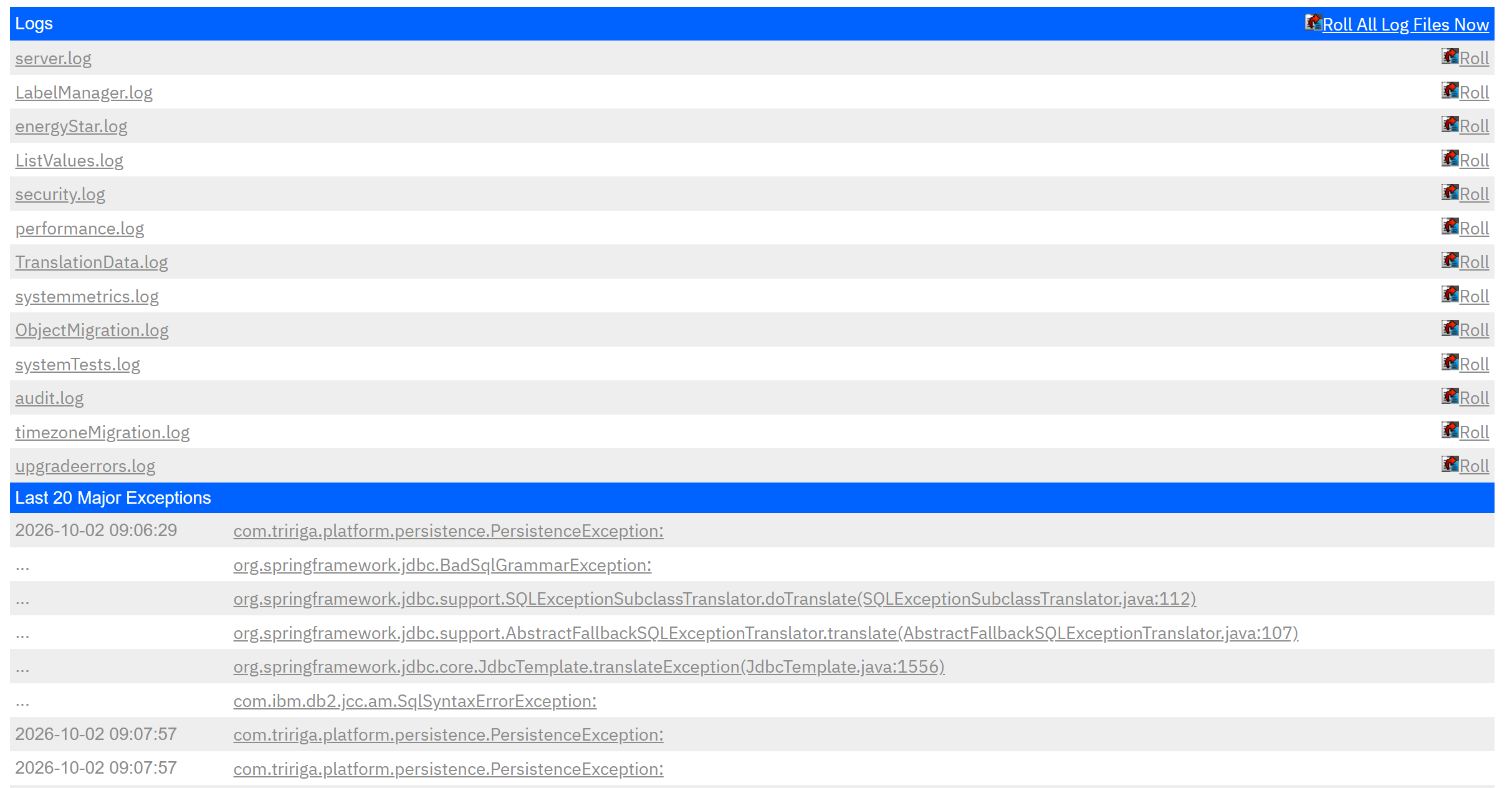Image resolution: width=1512 pixels, height=788 pixels.
Task: View the systemmetrics.log file
Action: pos(87,296)
